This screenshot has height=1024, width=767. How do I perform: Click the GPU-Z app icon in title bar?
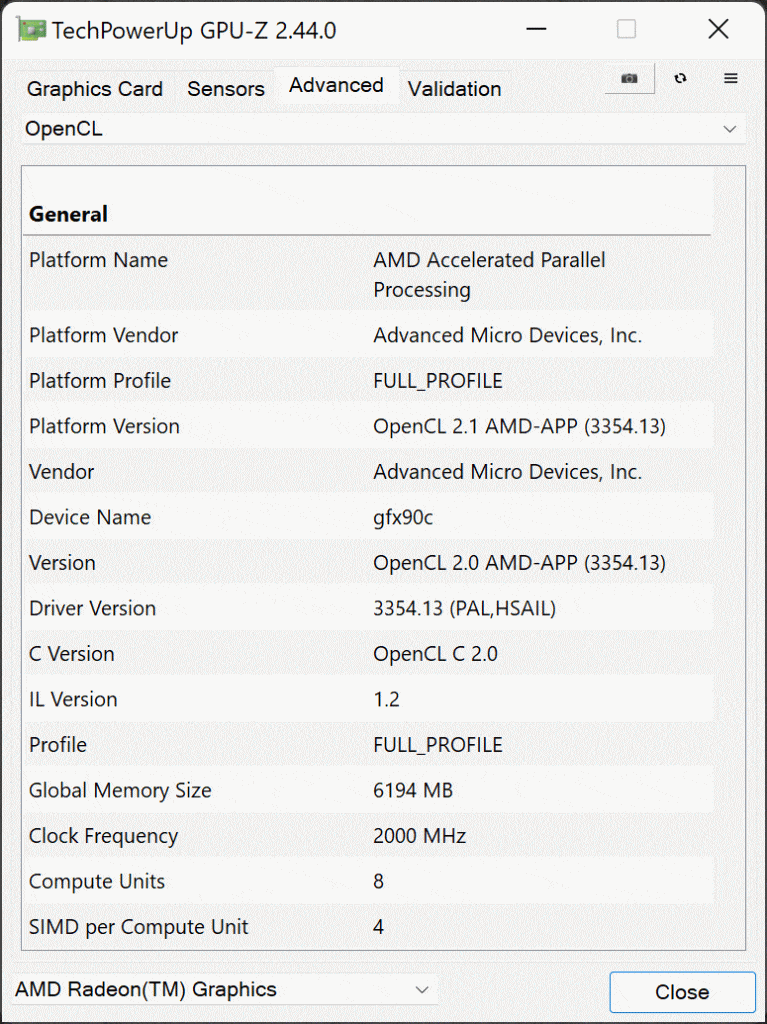click(x=31, y=30)
